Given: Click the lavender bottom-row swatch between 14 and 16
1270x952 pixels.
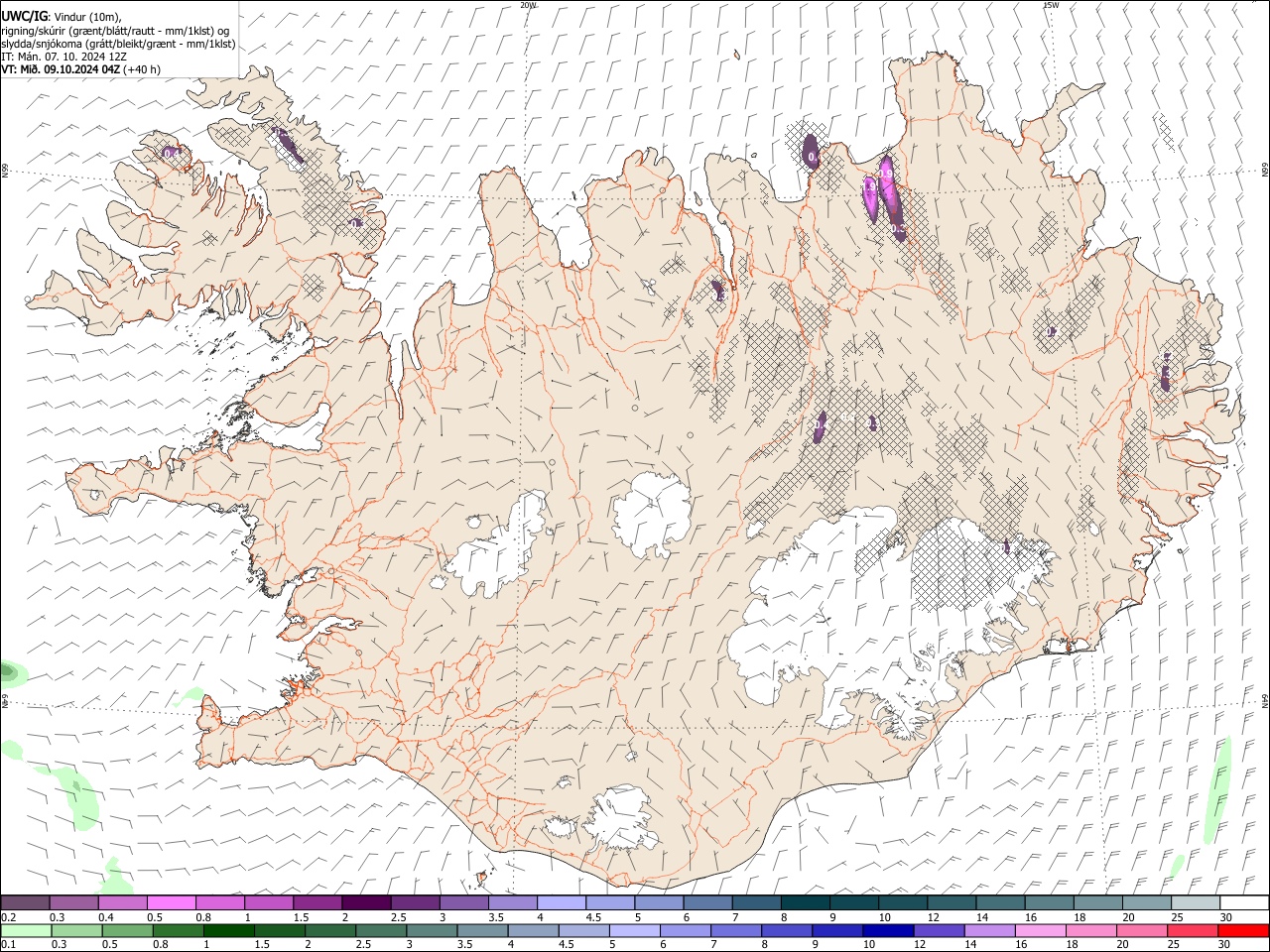Looking at the screenshot, I should (x=989, y=930).
